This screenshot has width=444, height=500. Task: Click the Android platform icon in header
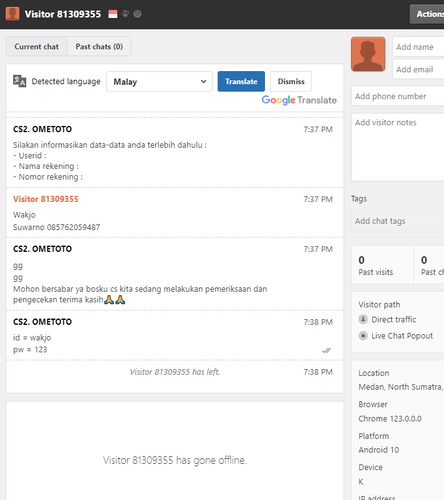tap(125, 14)
